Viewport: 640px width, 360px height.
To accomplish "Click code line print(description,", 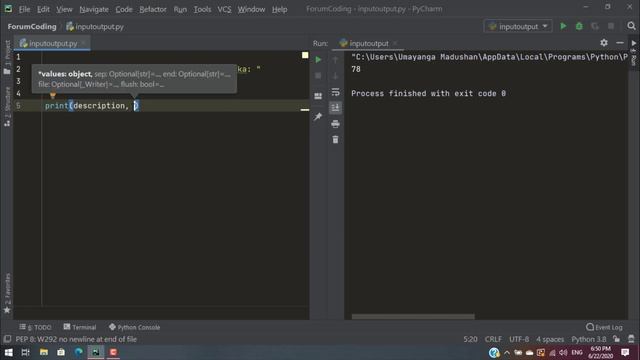I will 92,106.
